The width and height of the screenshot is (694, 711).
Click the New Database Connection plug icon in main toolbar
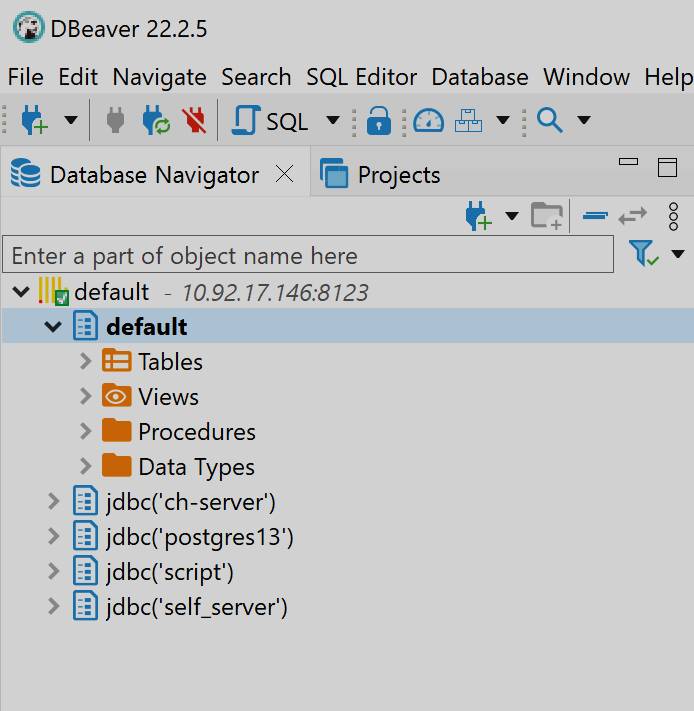coord(34,120)
